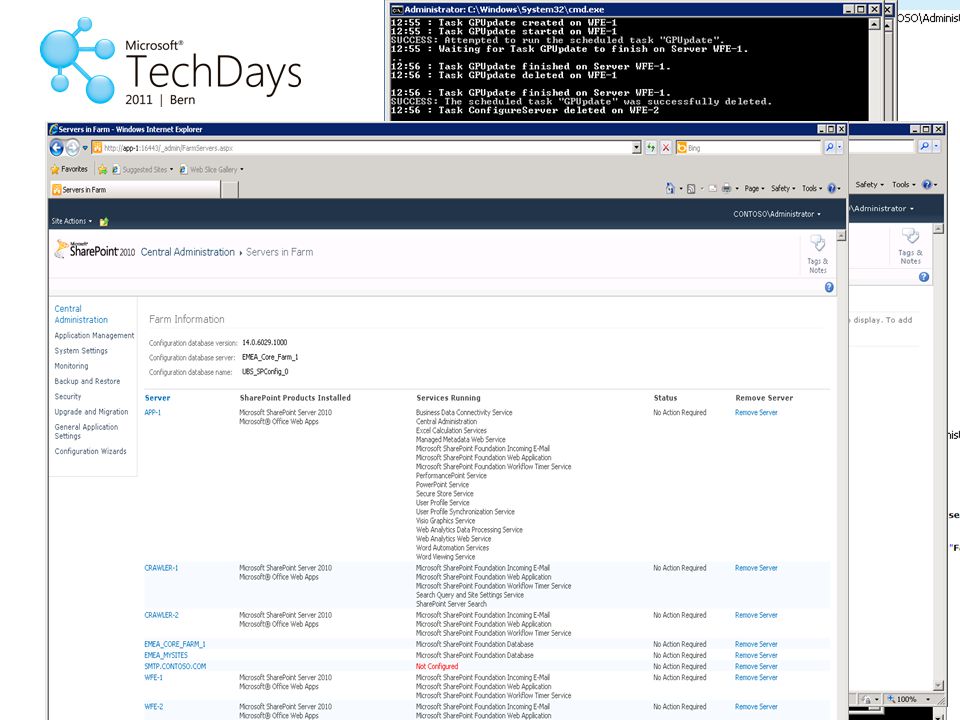Click the zoom magnifier icon in status bar

pos(891,699)
